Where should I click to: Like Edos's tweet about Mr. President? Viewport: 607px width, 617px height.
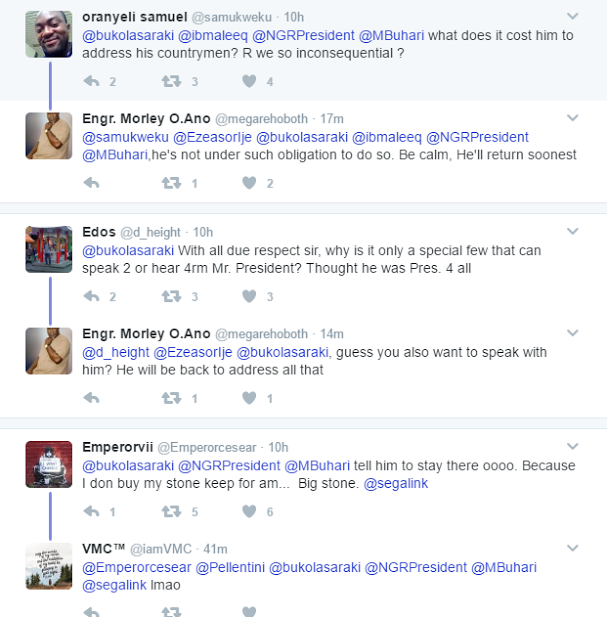coord(250,296)
